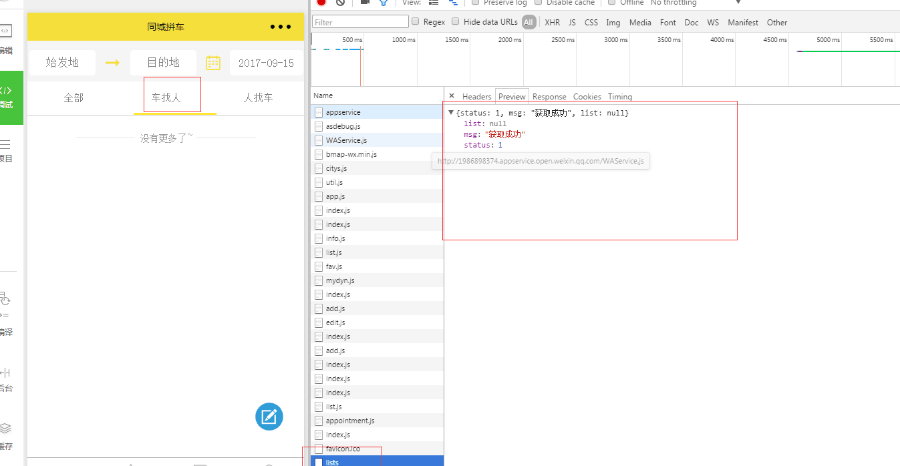The height and width of the screenshot is (466, 900).
Task: Click the 2017-09-15 date field
Action: [266, 63]
